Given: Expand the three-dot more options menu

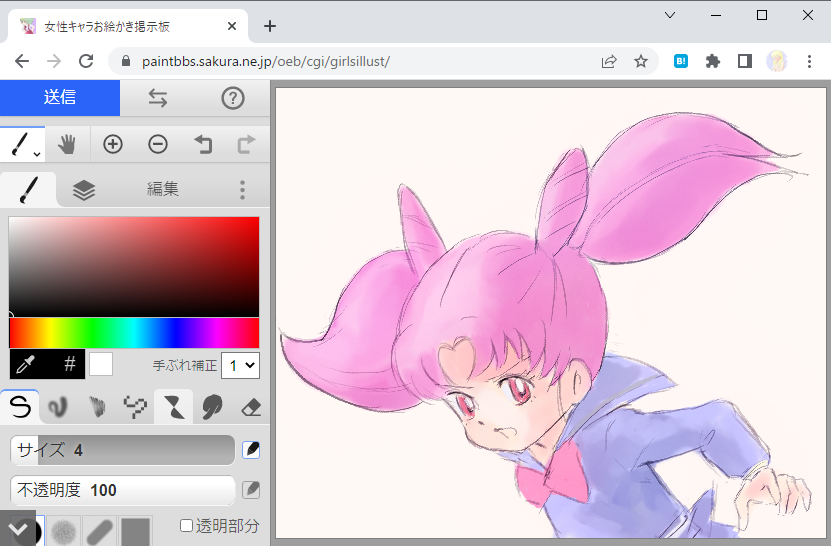Looking at the screenshot, I should pos(242,190).
